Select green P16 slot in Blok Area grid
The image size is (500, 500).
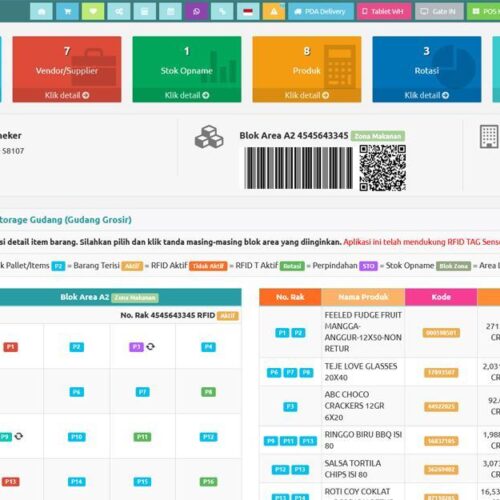pyautogui.click(x=208, y=482)
